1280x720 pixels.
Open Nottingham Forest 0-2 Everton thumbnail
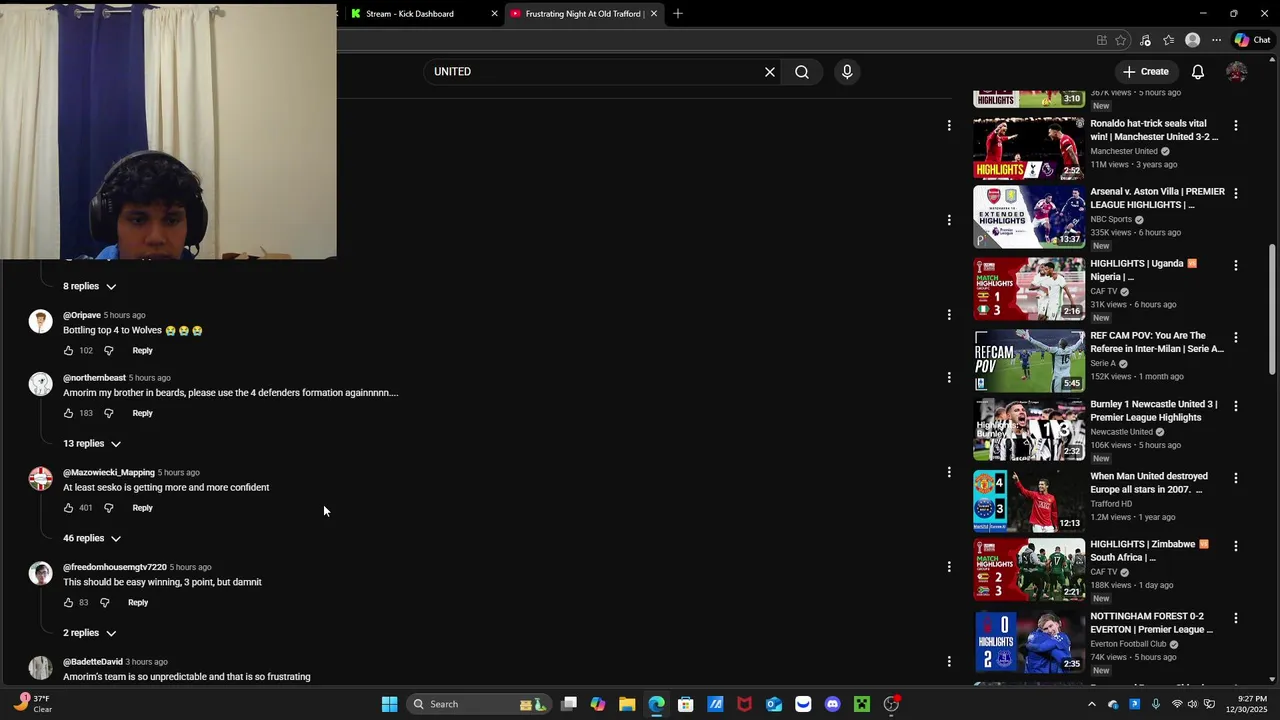pyautogui.click(x=1029, y=642)
